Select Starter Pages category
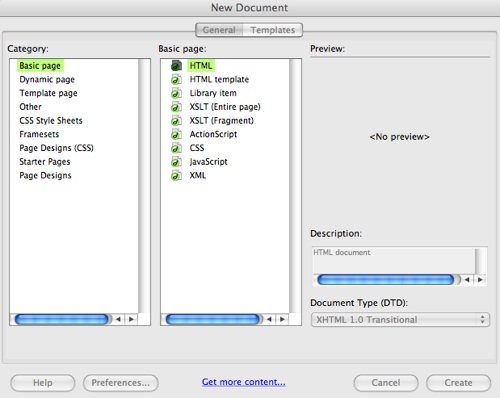This screenshot has width=500, height=398. click(45, 162)
